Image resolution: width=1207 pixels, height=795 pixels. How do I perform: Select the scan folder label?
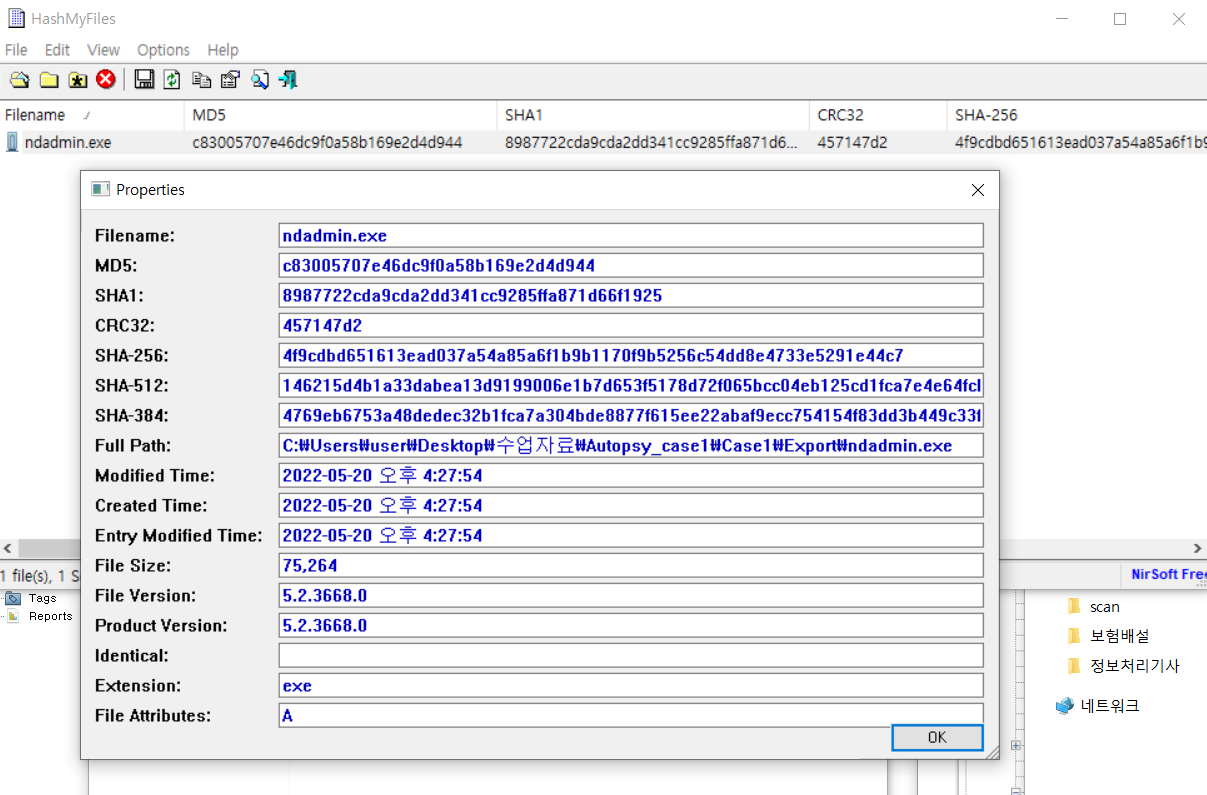click(1105, 607)
